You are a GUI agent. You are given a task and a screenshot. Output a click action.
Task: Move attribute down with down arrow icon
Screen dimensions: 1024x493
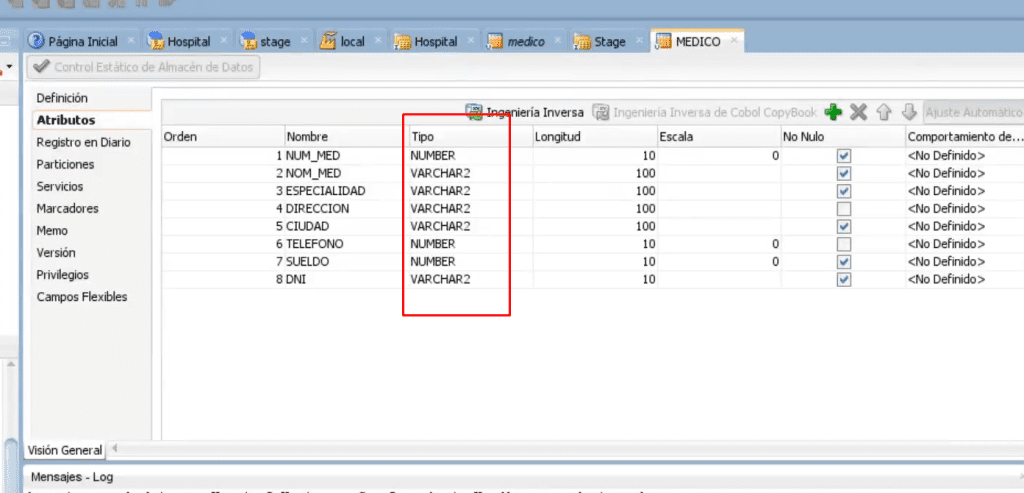[x=909, y=112]
